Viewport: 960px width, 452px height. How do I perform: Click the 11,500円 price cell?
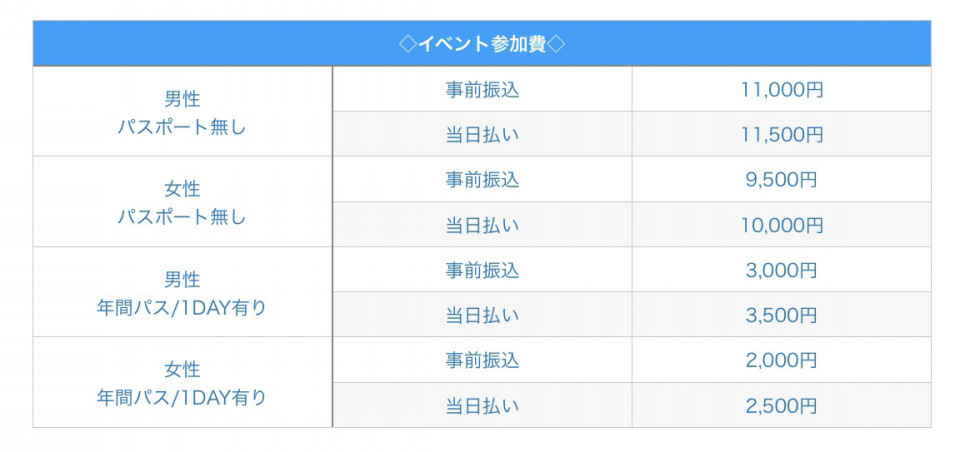[x=782, y=134]
